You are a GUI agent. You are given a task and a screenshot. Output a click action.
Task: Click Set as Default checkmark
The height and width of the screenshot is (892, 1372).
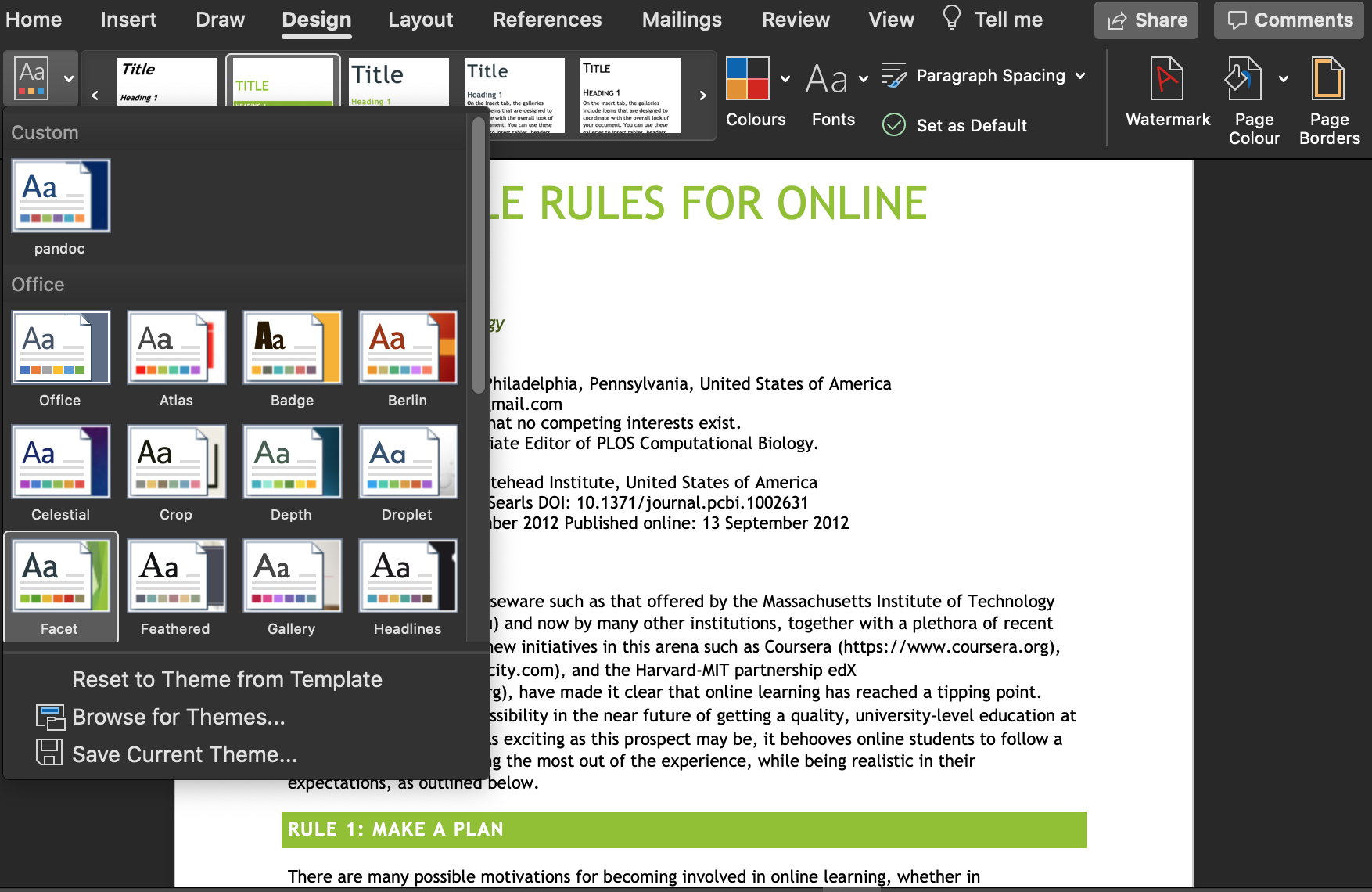coord(894,125)
